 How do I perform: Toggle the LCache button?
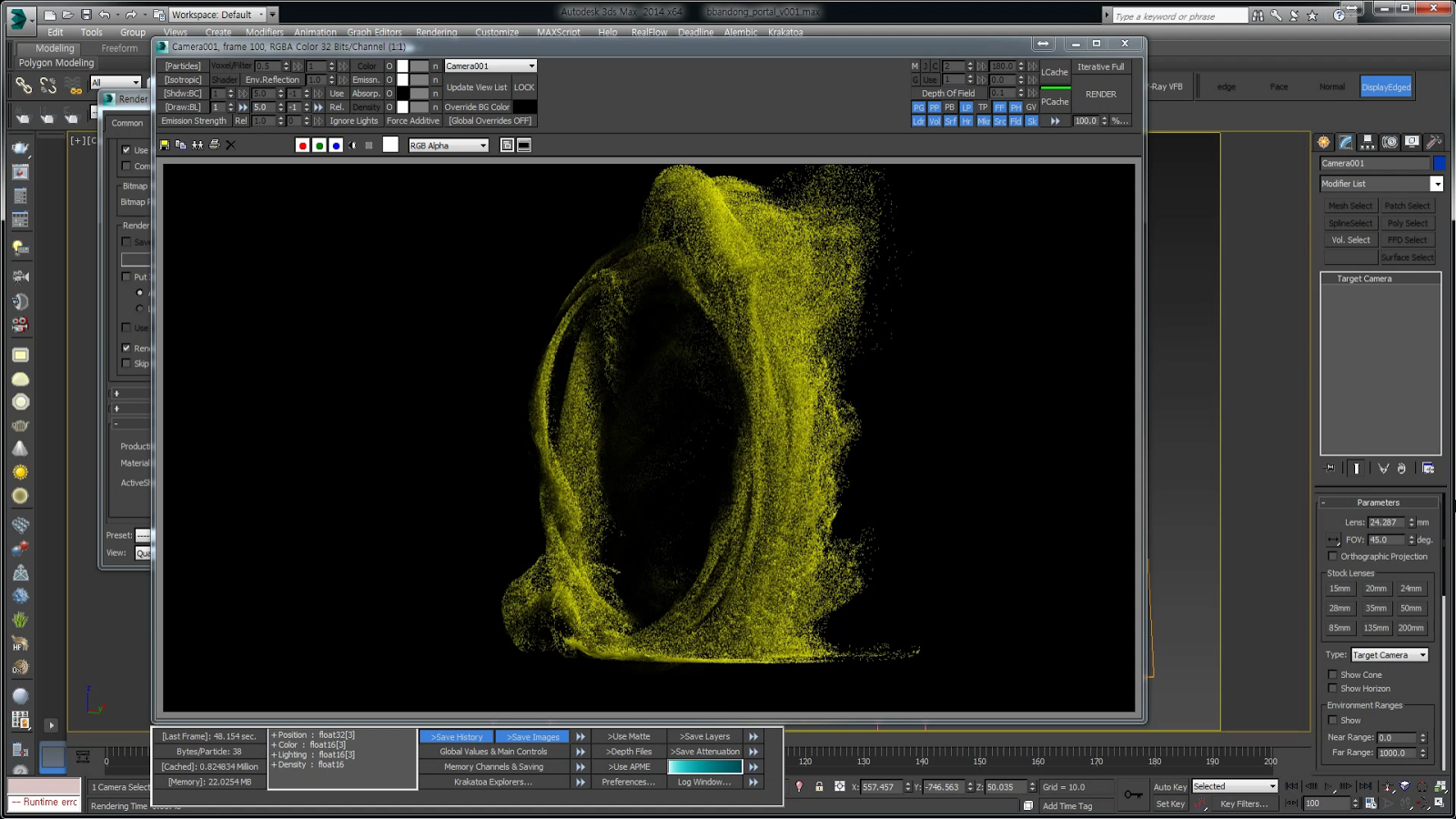[1055, 72]
